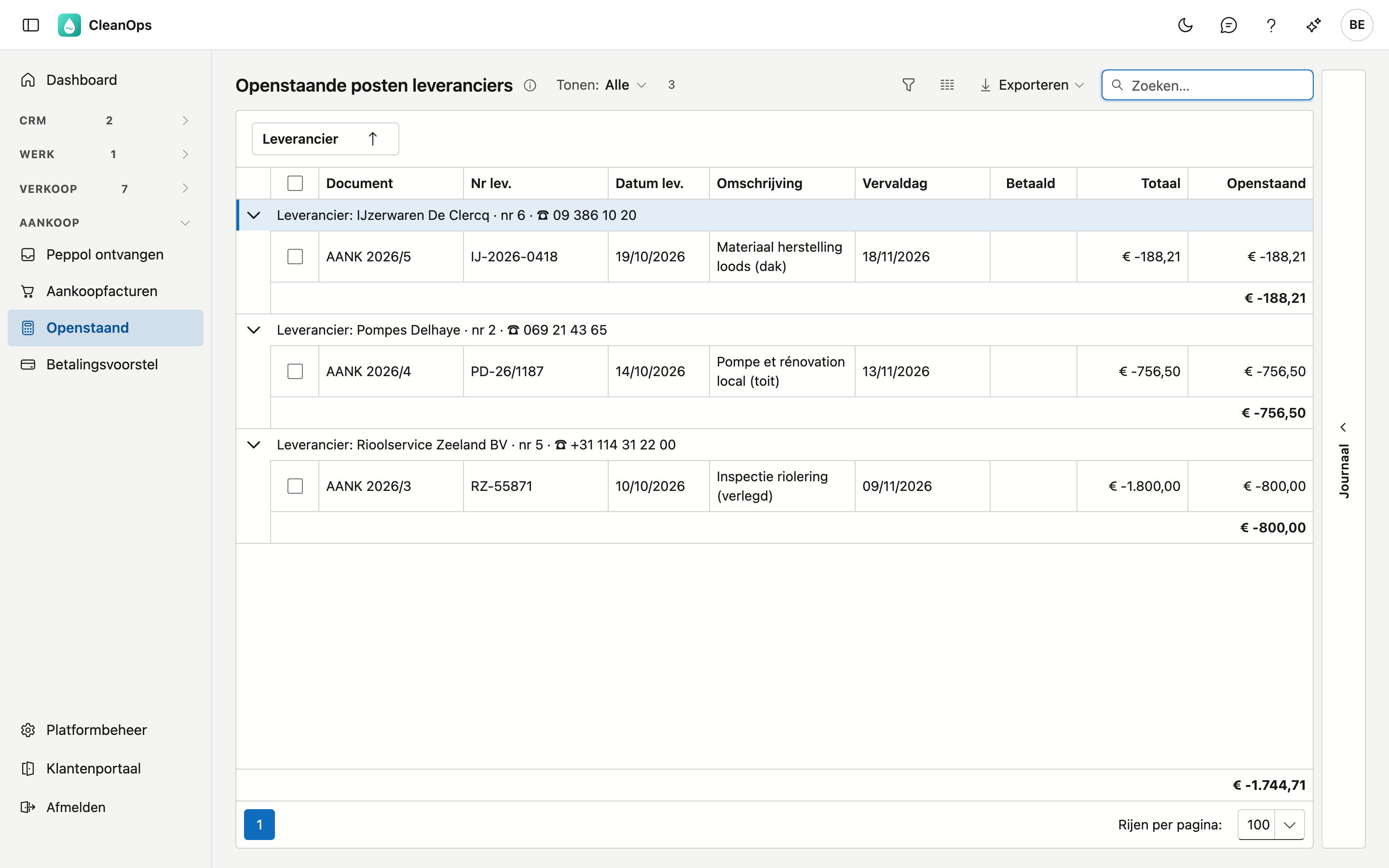1389x868 pixels.
Task: Collapse Rioolservice Zeeland BV group
Action: tap(254, 445)
